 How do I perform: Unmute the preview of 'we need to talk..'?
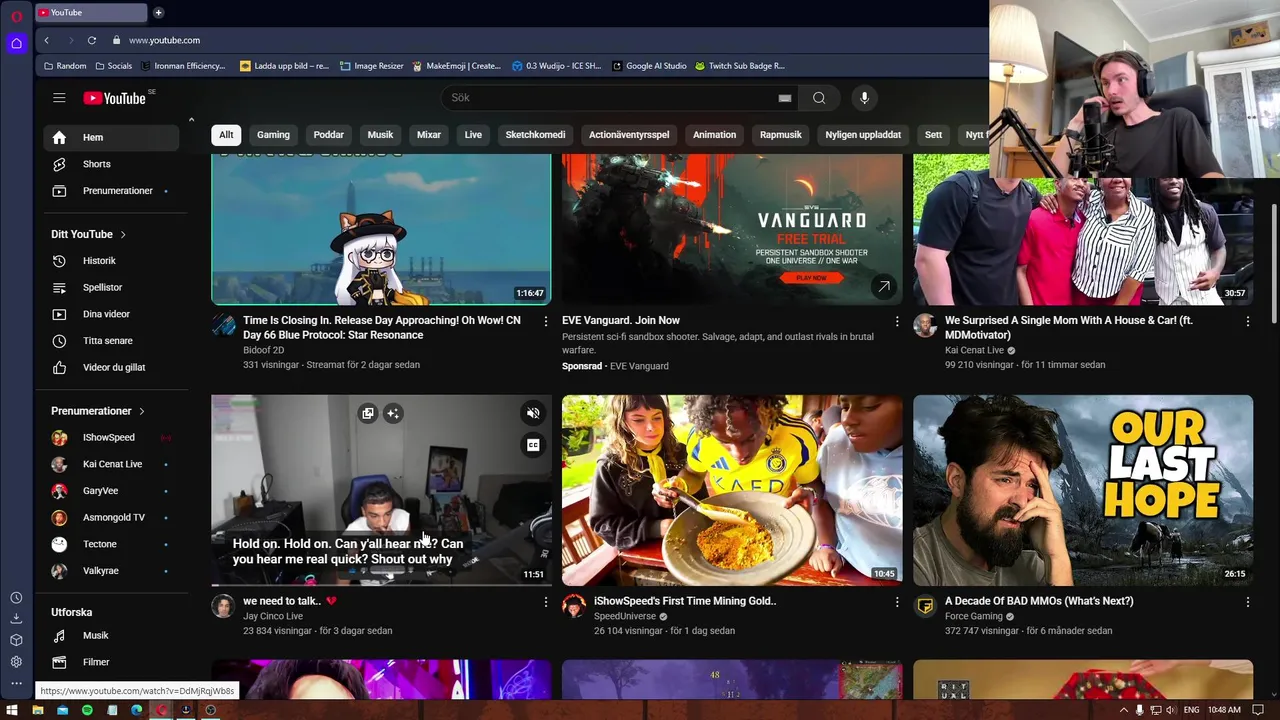pyautogui.click(x=533, y=413)
